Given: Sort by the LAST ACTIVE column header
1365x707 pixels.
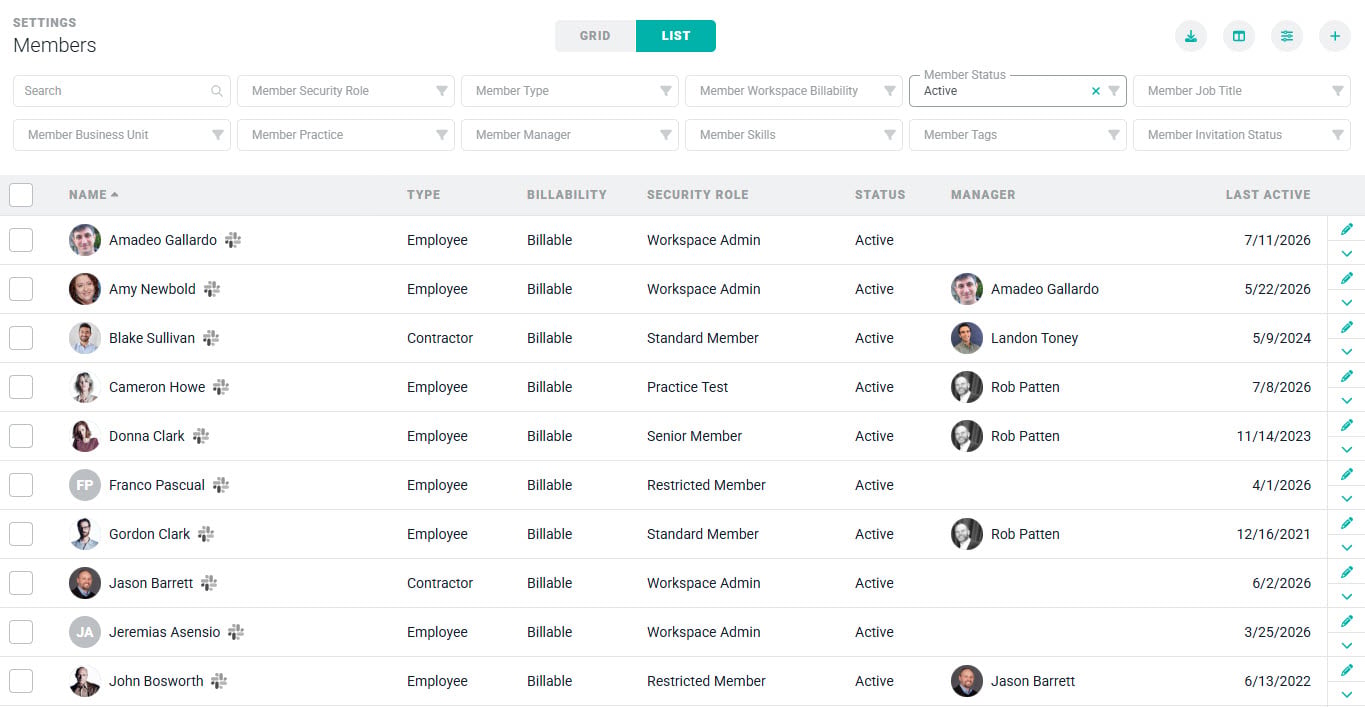Looking at the screenshot, I should 1268,195.
